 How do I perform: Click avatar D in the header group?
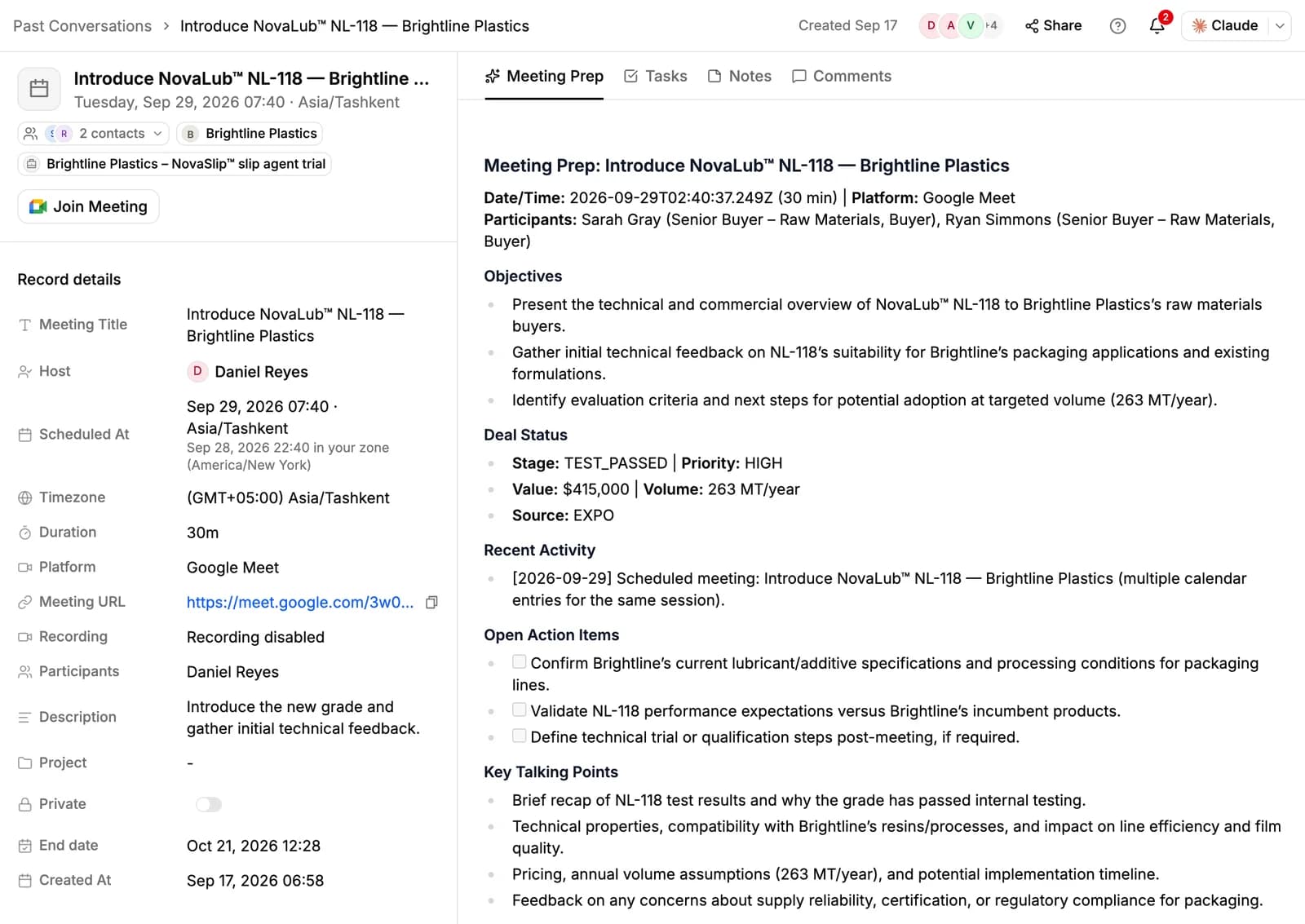click(931, 26)
